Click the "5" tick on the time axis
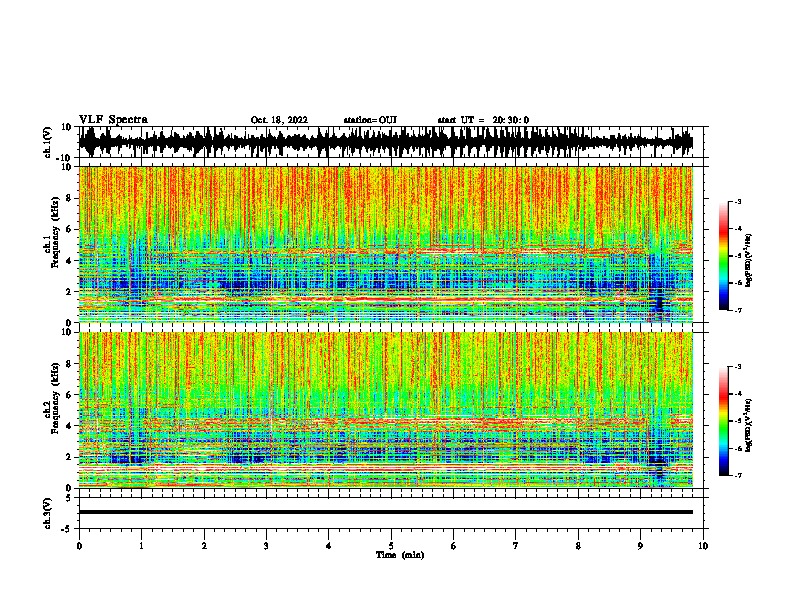792x612 pixels. (391, 546)
